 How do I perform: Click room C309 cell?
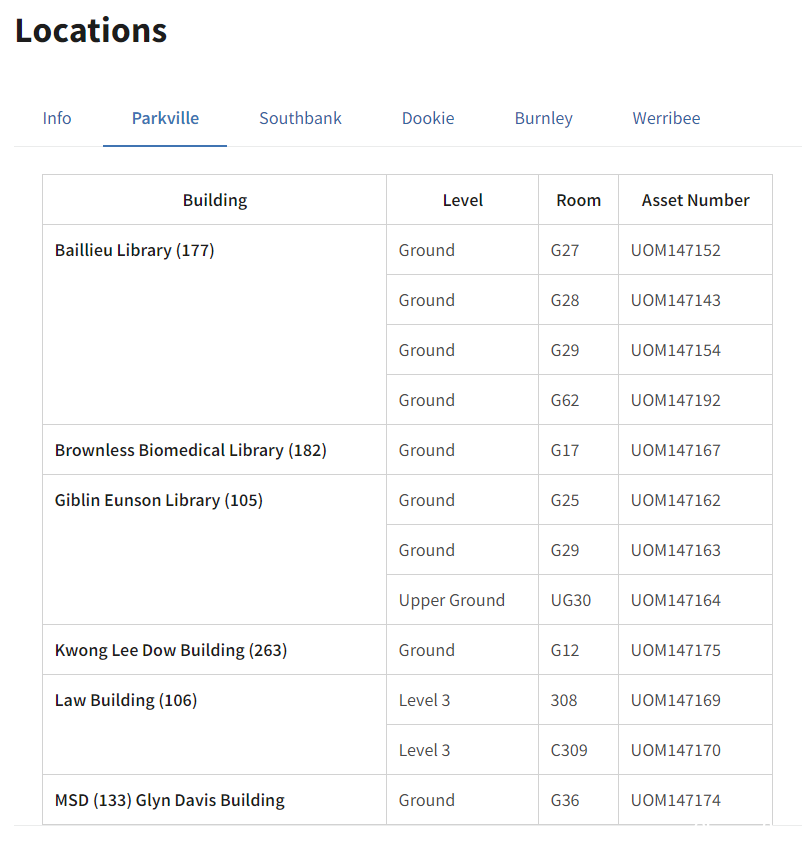[x=579, y=750]
